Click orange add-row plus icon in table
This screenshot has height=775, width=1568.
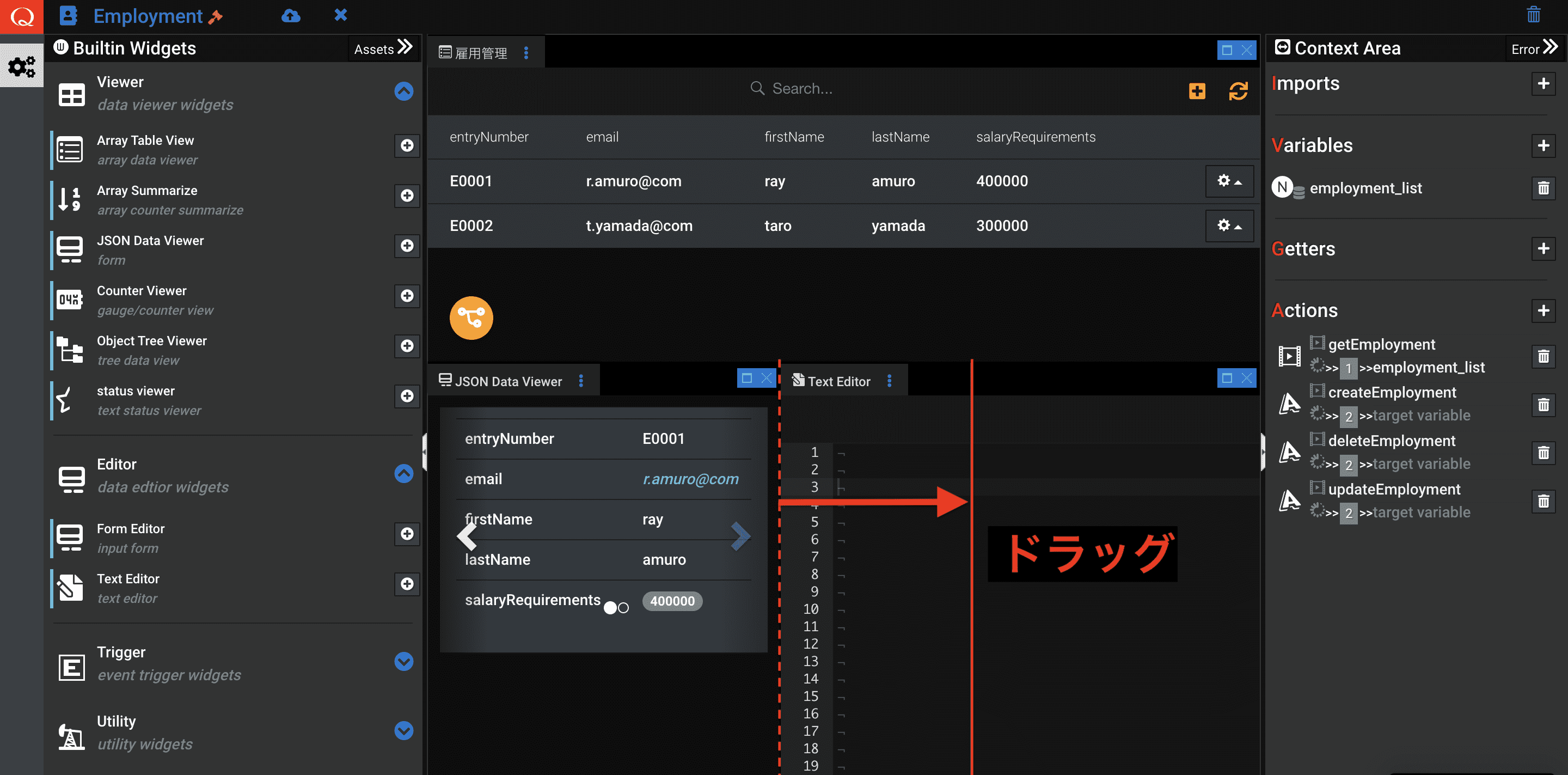1197,91
